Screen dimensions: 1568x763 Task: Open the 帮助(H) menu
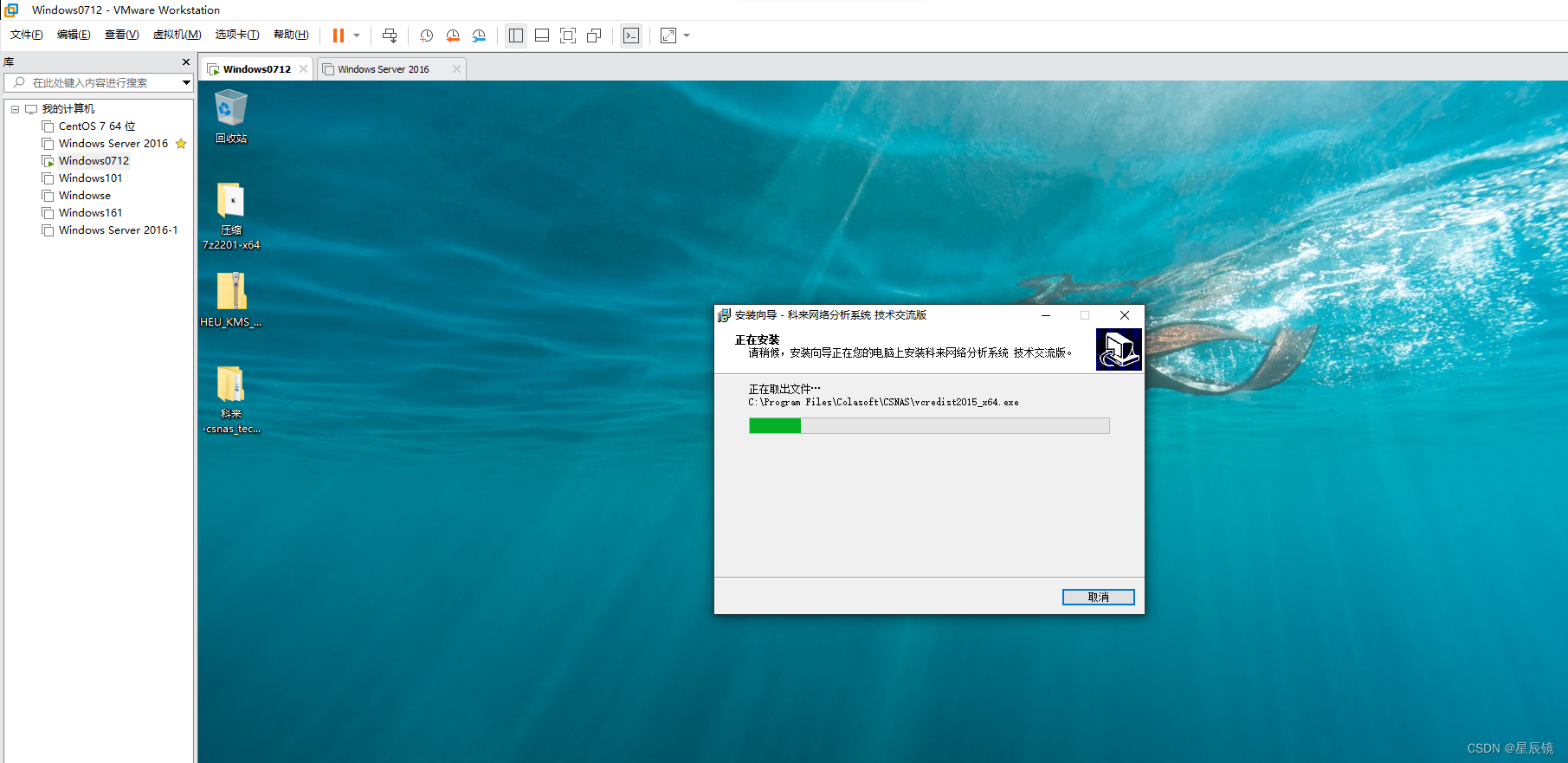coord(291,35)
